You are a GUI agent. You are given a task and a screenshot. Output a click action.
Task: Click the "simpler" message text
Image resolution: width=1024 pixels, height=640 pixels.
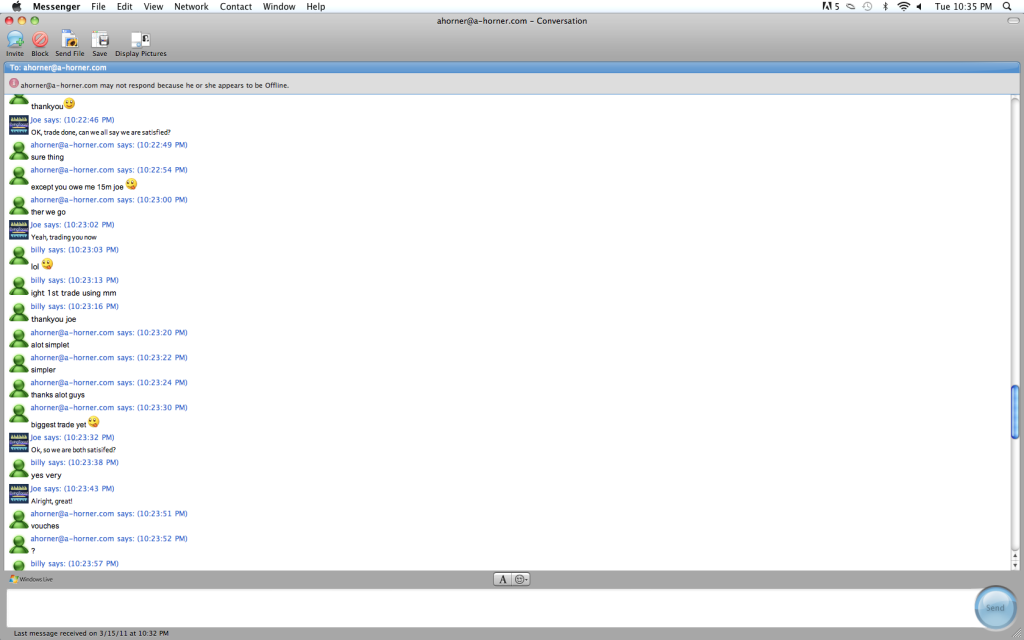[43, 370]
